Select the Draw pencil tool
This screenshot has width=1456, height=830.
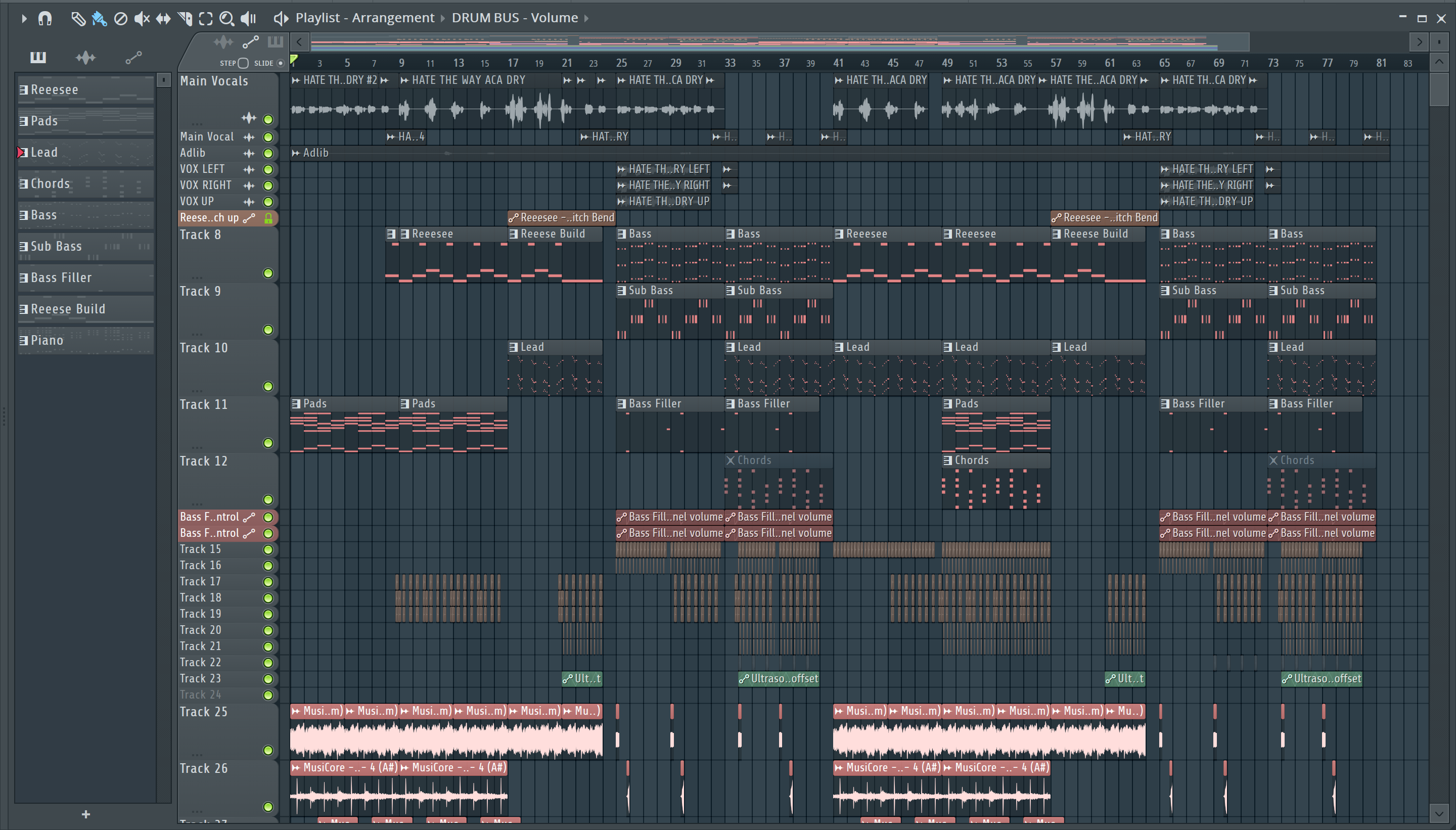coord(78,19)
